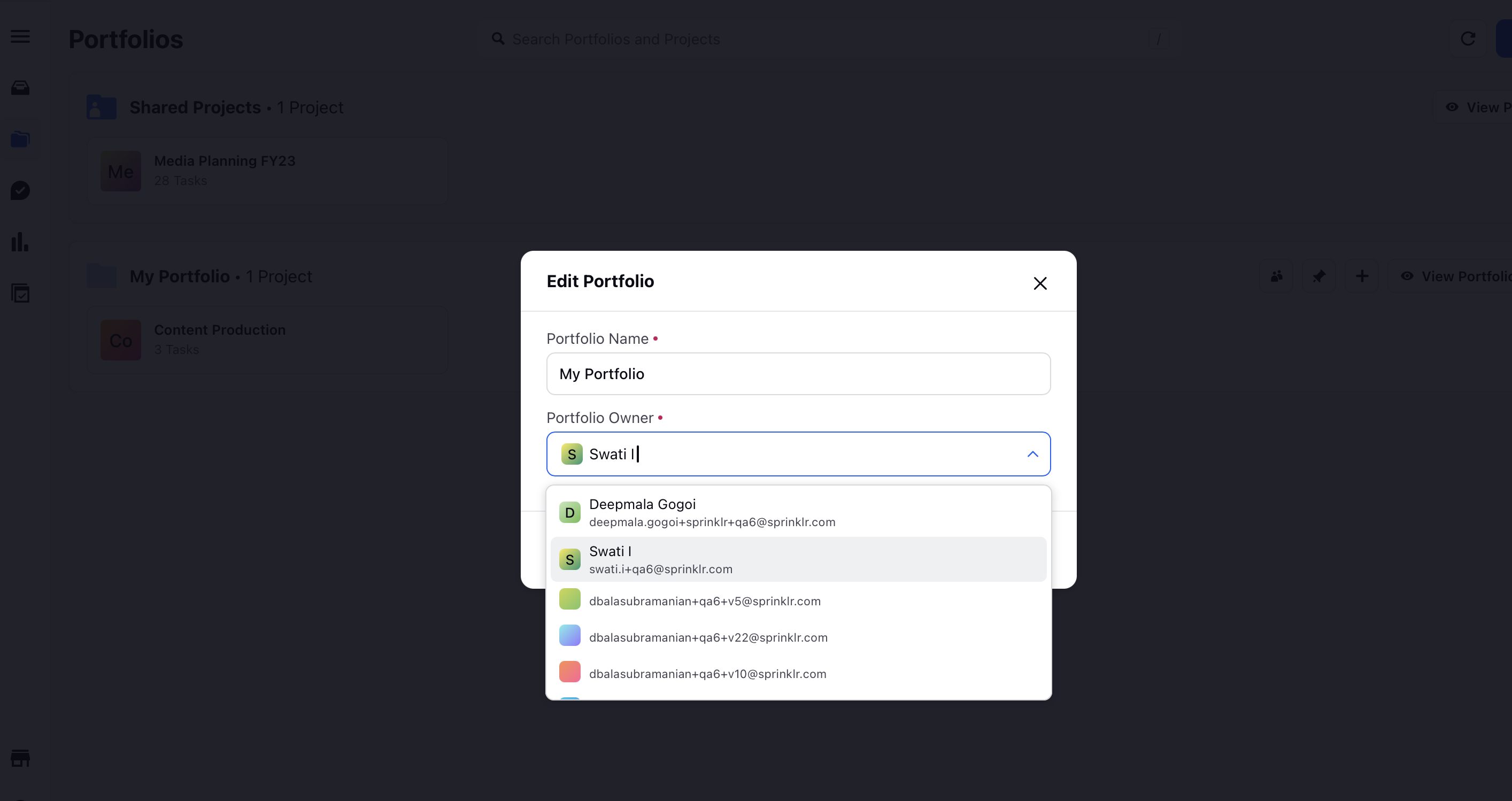The width and height of the screenshot is (1512, 801).
Task: Click the S avatar in owner field
Action: [572, 454]
